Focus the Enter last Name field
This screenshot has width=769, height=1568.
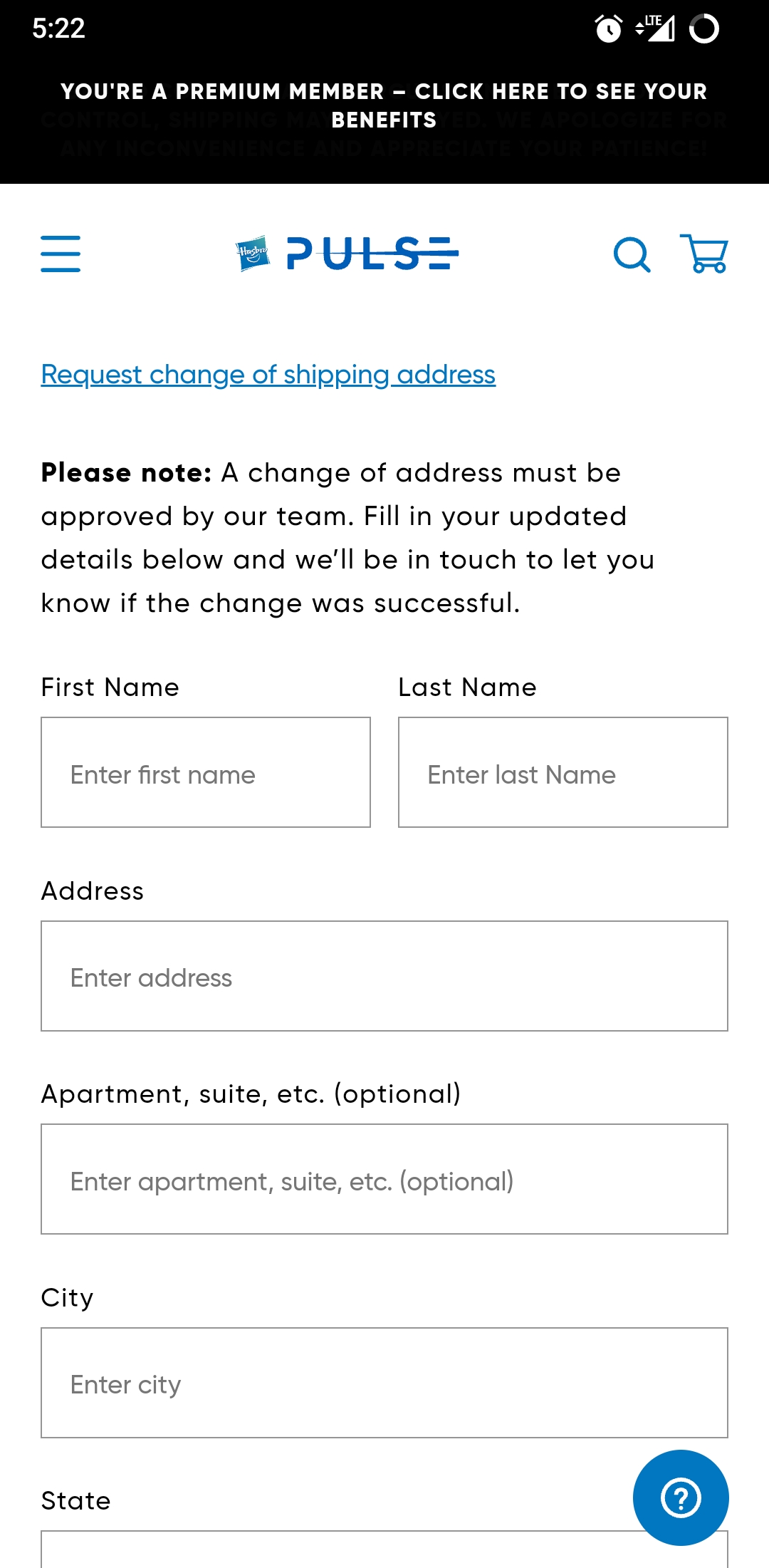pyautogui.click(x=563, y=772)
